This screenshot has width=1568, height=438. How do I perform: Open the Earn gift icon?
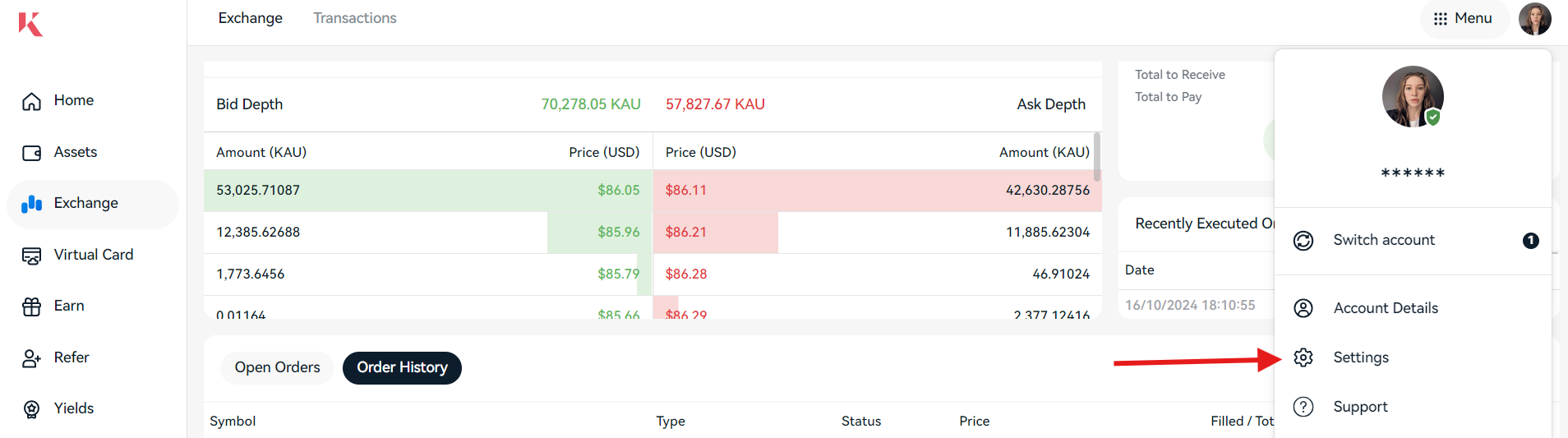[x=32, y=307]
